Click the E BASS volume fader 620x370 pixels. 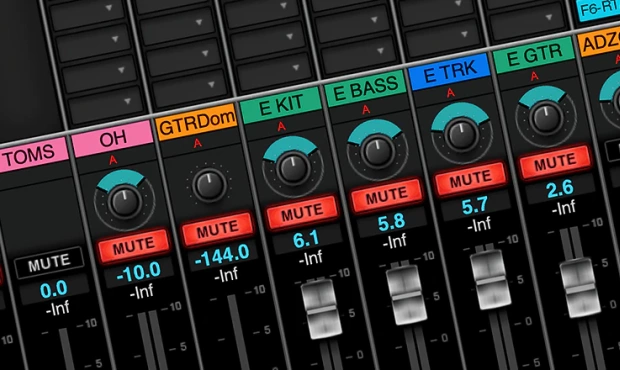coord(406,294)
